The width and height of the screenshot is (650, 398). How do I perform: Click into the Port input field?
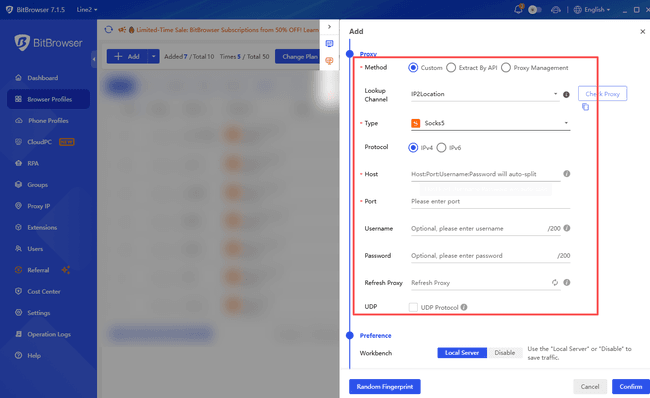[x=490, y=201]
